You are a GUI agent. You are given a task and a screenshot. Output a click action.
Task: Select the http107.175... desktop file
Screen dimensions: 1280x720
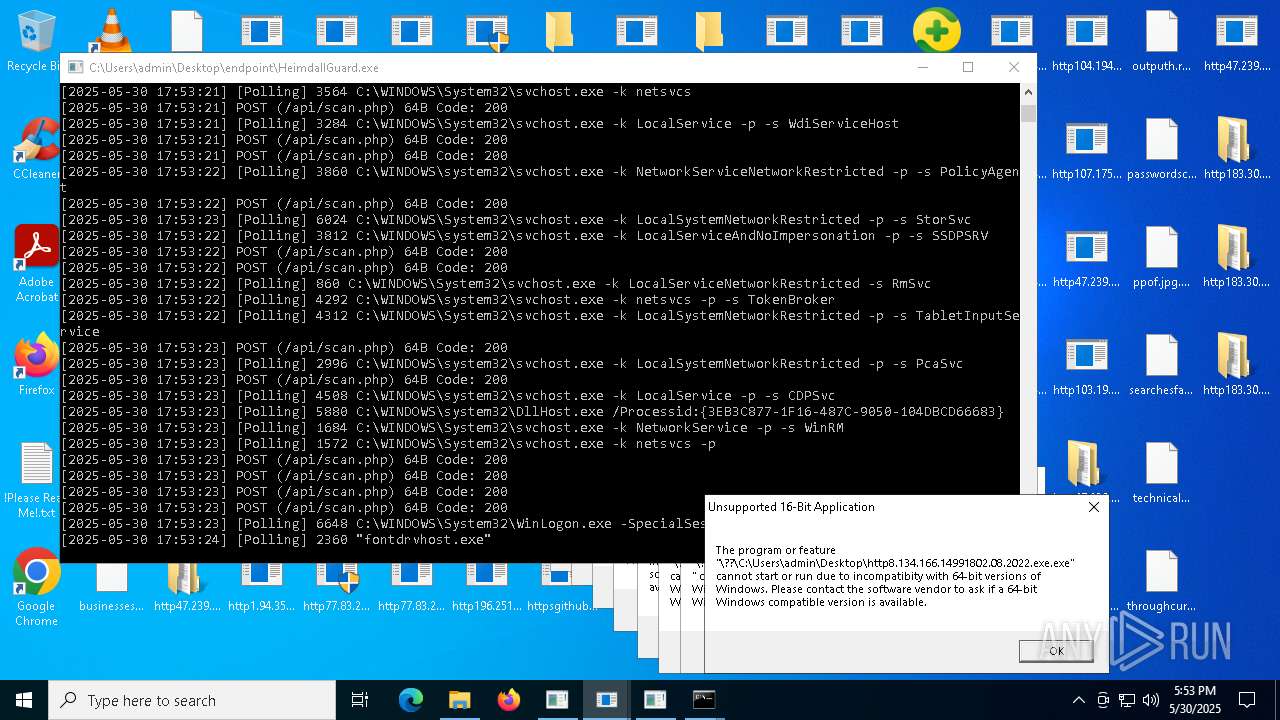pos(1086,149)
